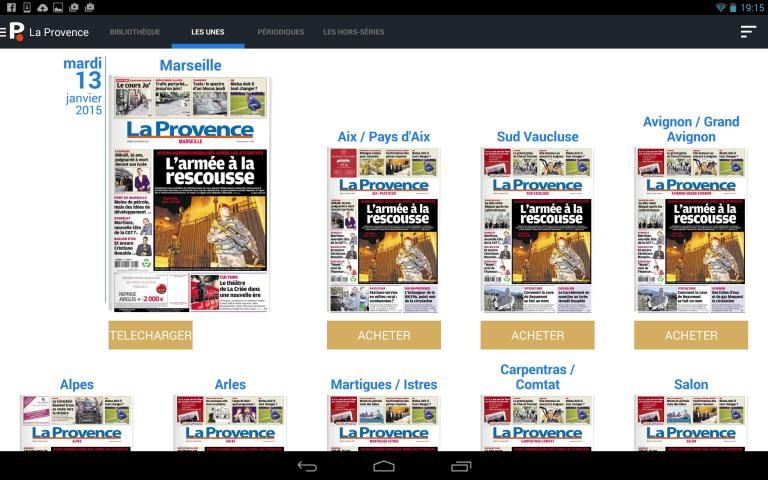Tap Telecharger for the Marseille edition
Image resolution: width=768 pixels, height=480 pixels.
pyautogui.click(x=150, y=335)
